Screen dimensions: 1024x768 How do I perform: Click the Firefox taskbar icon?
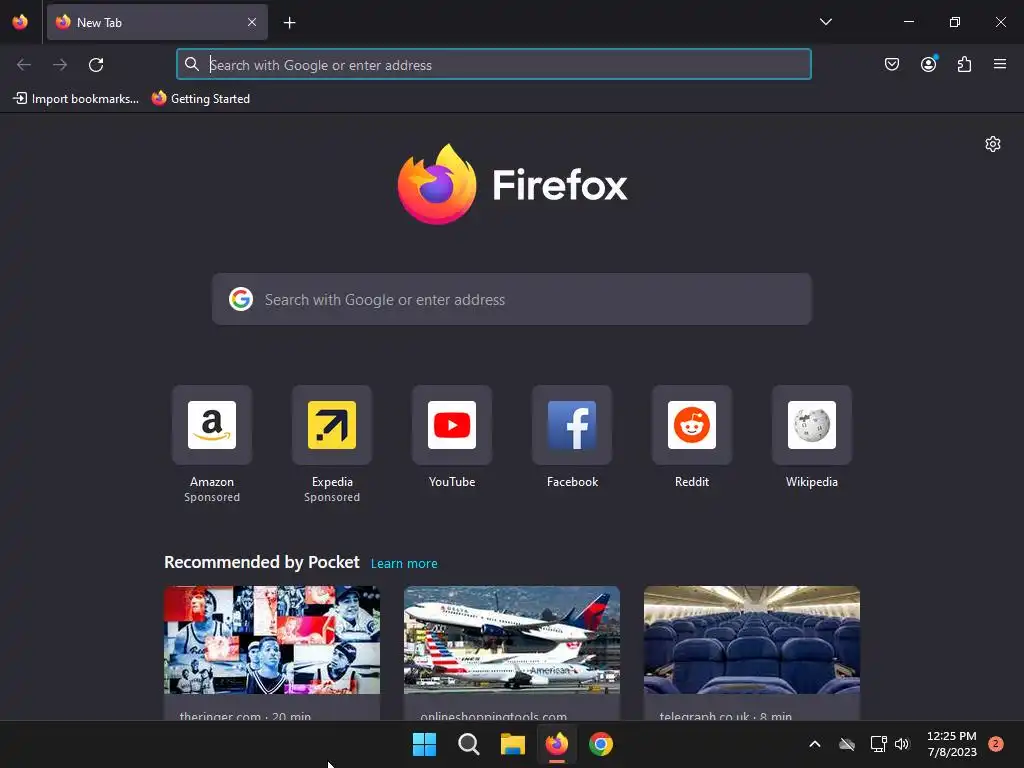(x=556, y=744)
